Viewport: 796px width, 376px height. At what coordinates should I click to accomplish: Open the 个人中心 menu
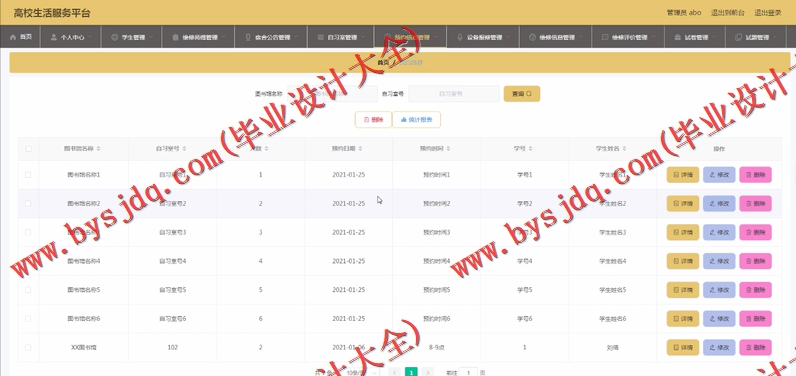click(72, 37)
